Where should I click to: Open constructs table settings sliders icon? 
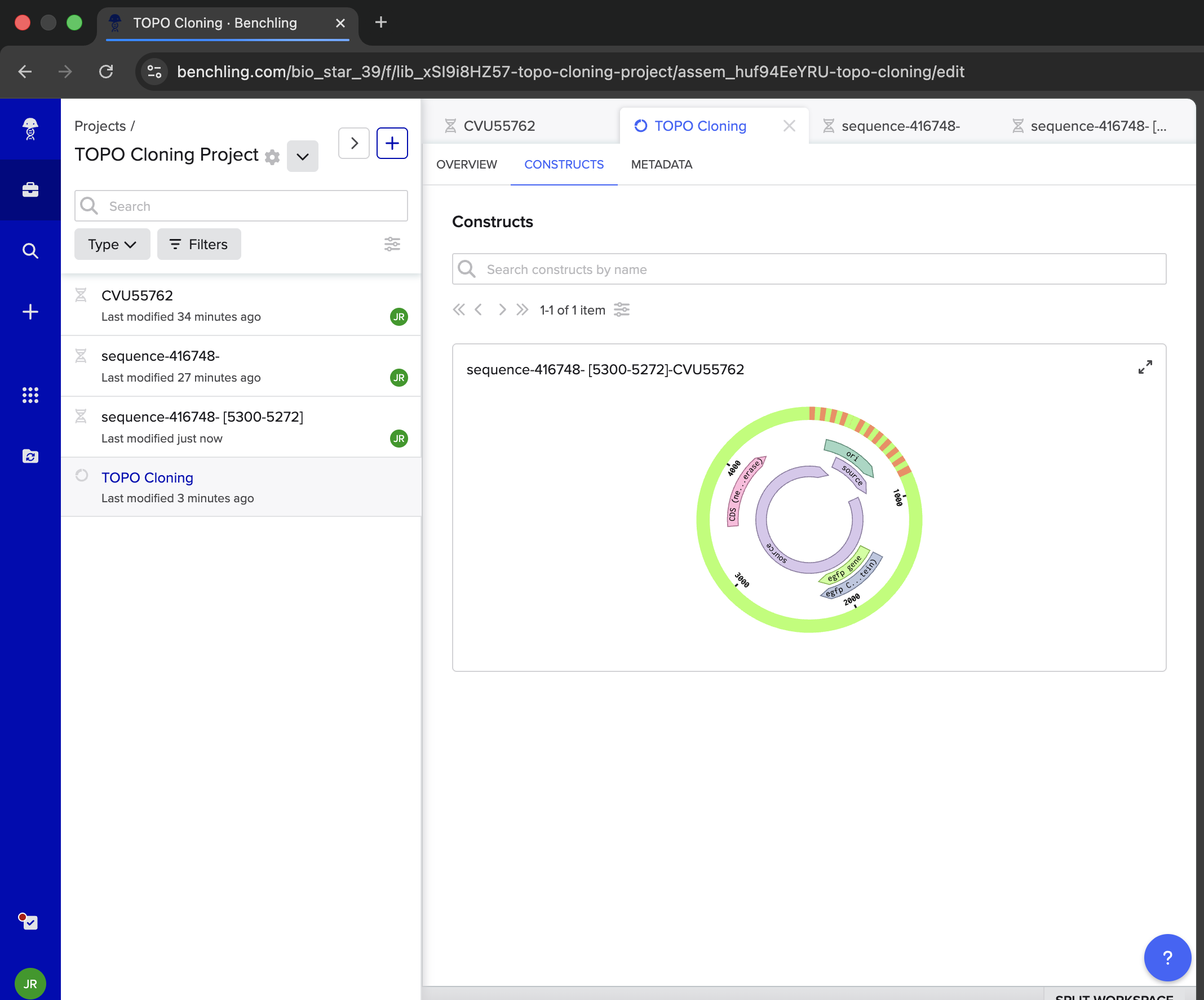click(622, 309)
